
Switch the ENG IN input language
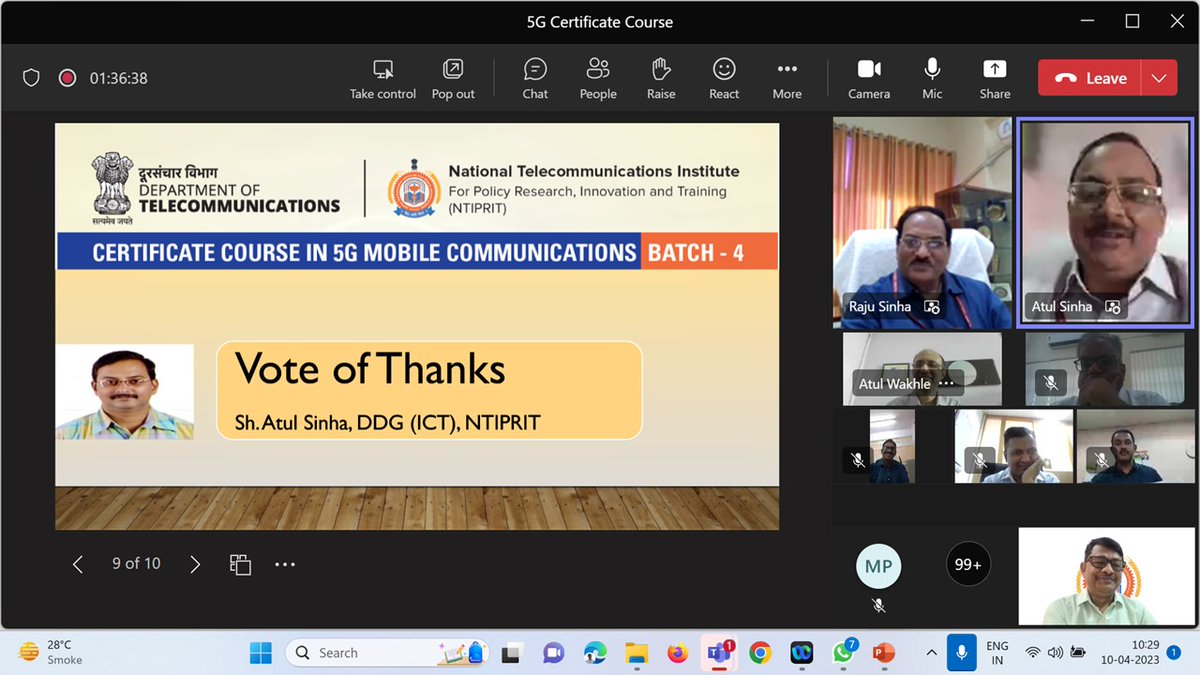997,653
